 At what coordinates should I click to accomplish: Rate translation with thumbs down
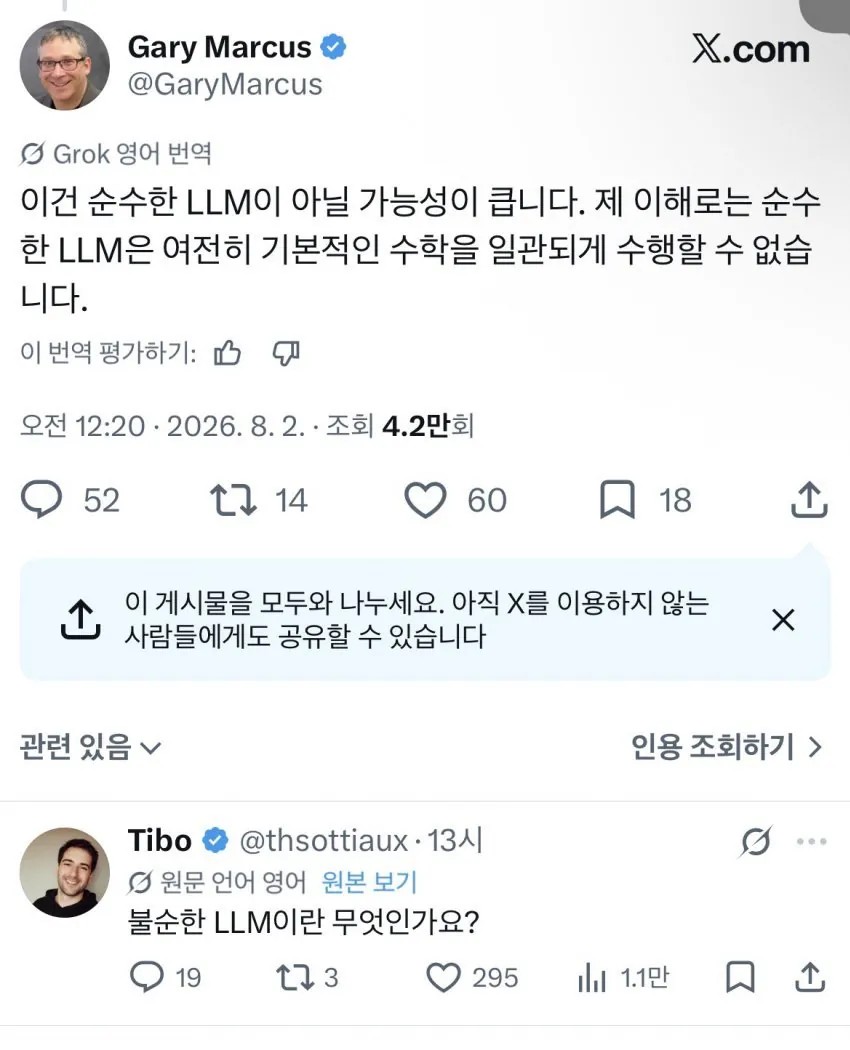point(286,353)
